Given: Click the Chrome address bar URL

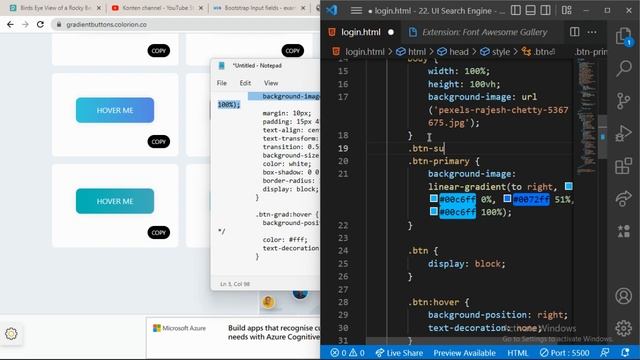Looking at the screenshot, I should pos(107,24).
